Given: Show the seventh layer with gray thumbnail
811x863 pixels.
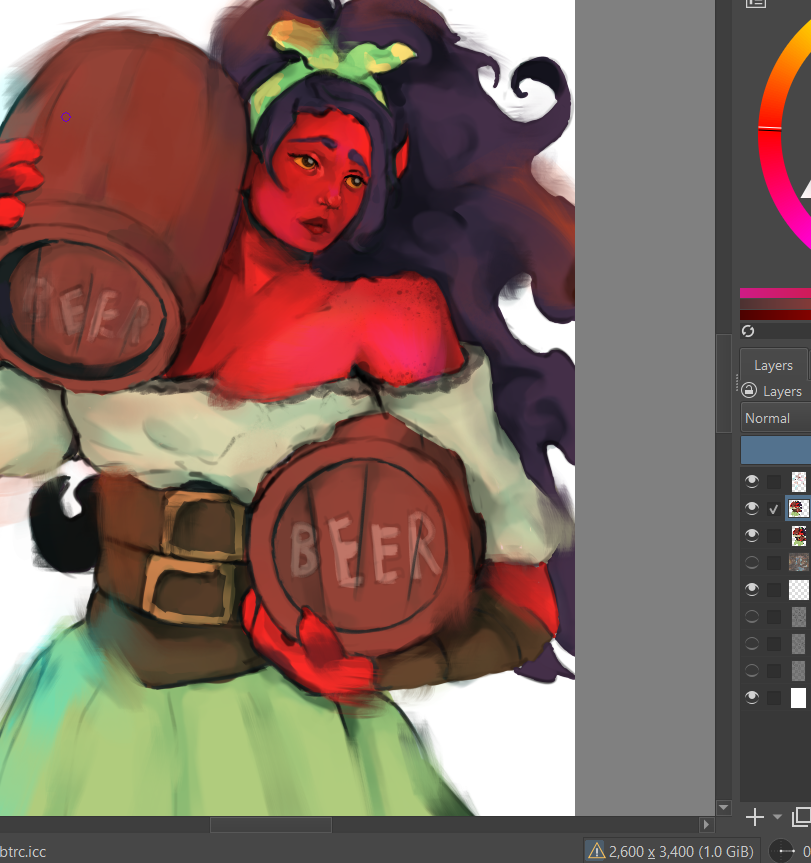Looking at the screenshot, I should point(752,643).
